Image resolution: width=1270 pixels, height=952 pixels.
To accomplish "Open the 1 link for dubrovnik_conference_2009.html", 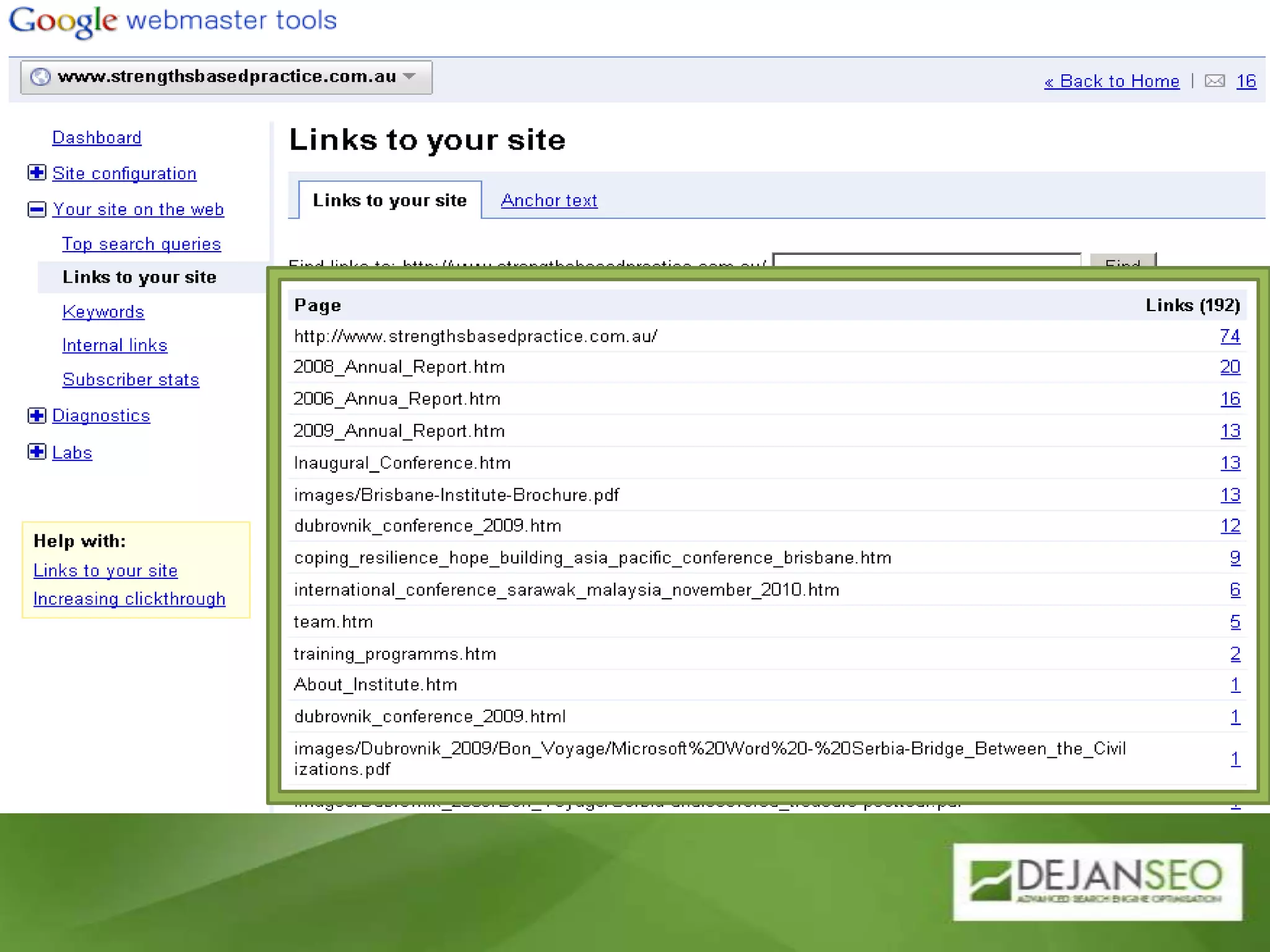I will [1235, 716].
